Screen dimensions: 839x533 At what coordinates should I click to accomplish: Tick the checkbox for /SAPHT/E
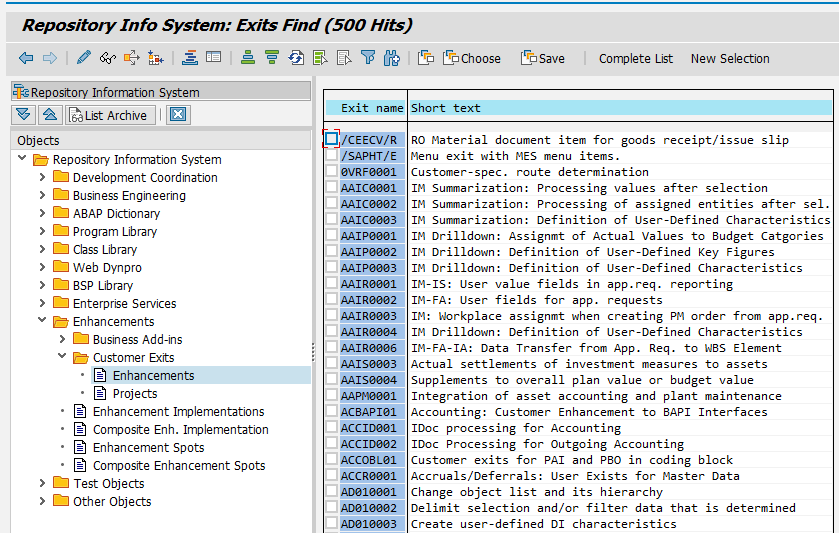click(x=331, y=155)
